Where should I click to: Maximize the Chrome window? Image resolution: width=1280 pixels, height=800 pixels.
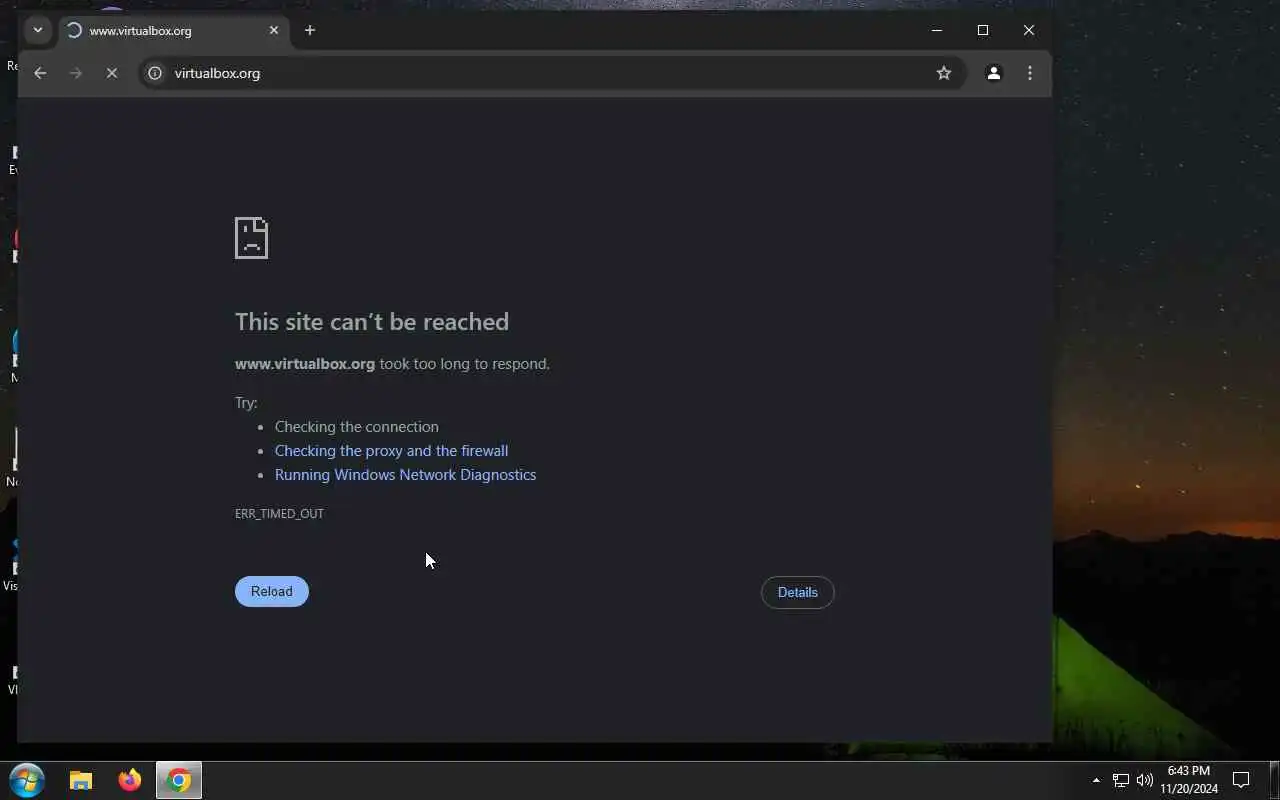[x=983, y=30]
